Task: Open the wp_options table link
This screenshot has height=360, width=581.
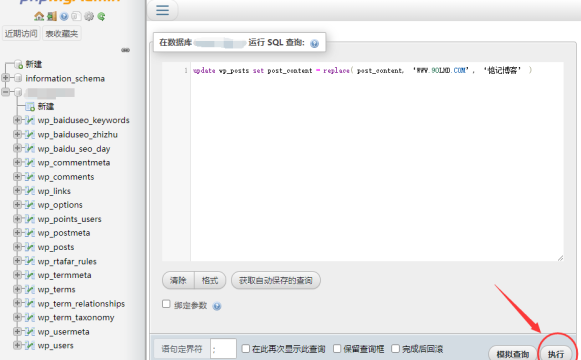Action: click(x=60, y=205)
